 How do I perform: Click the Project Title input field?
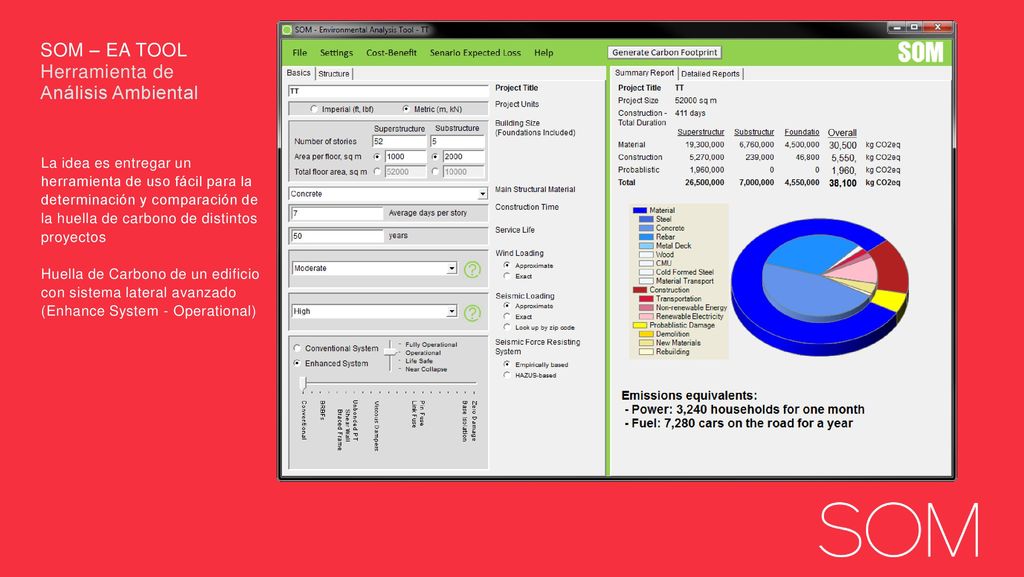[389, 91]
